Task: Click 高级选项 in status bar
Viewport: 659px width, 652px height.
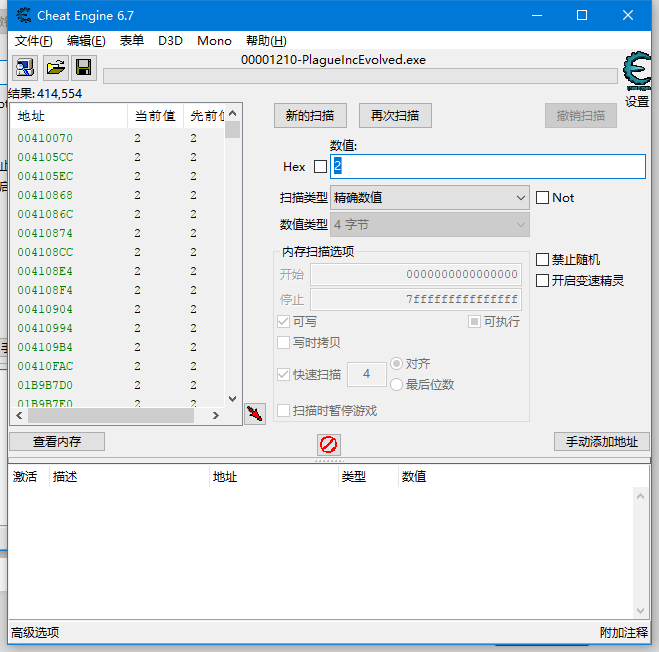Action: (35, 632)
